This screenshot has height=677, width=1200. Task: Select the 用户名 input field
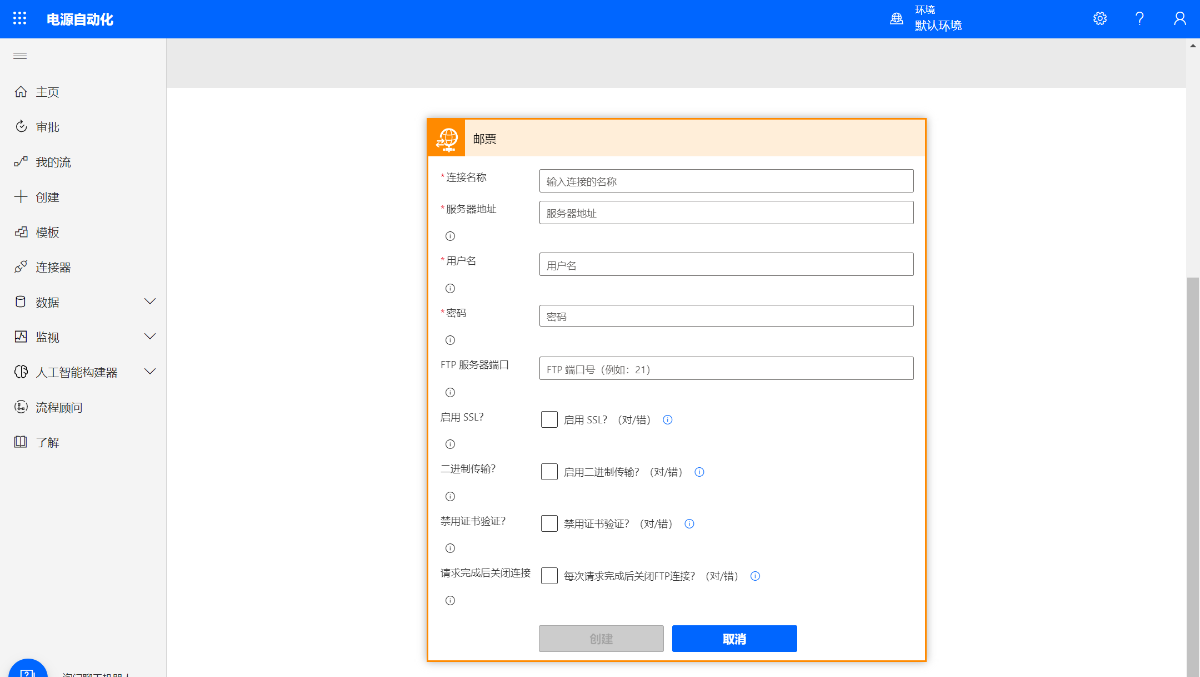coord(726,264)
